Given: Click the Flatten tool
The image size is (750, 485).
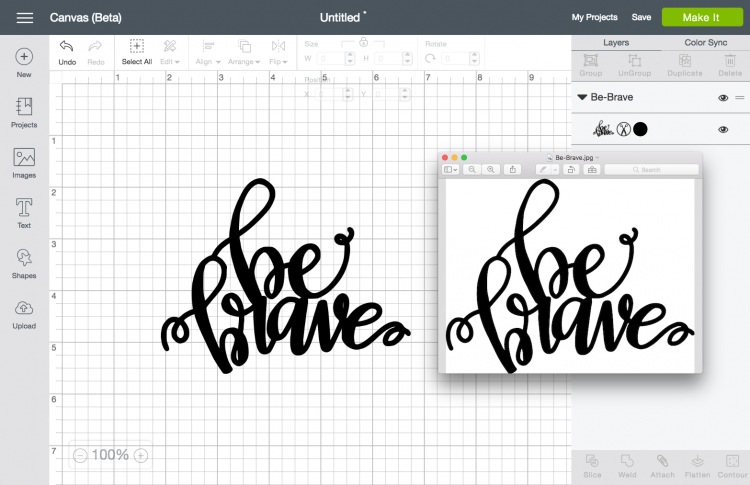Looking at the screenshot, I should pyautogui.click(x=697, y=466).
